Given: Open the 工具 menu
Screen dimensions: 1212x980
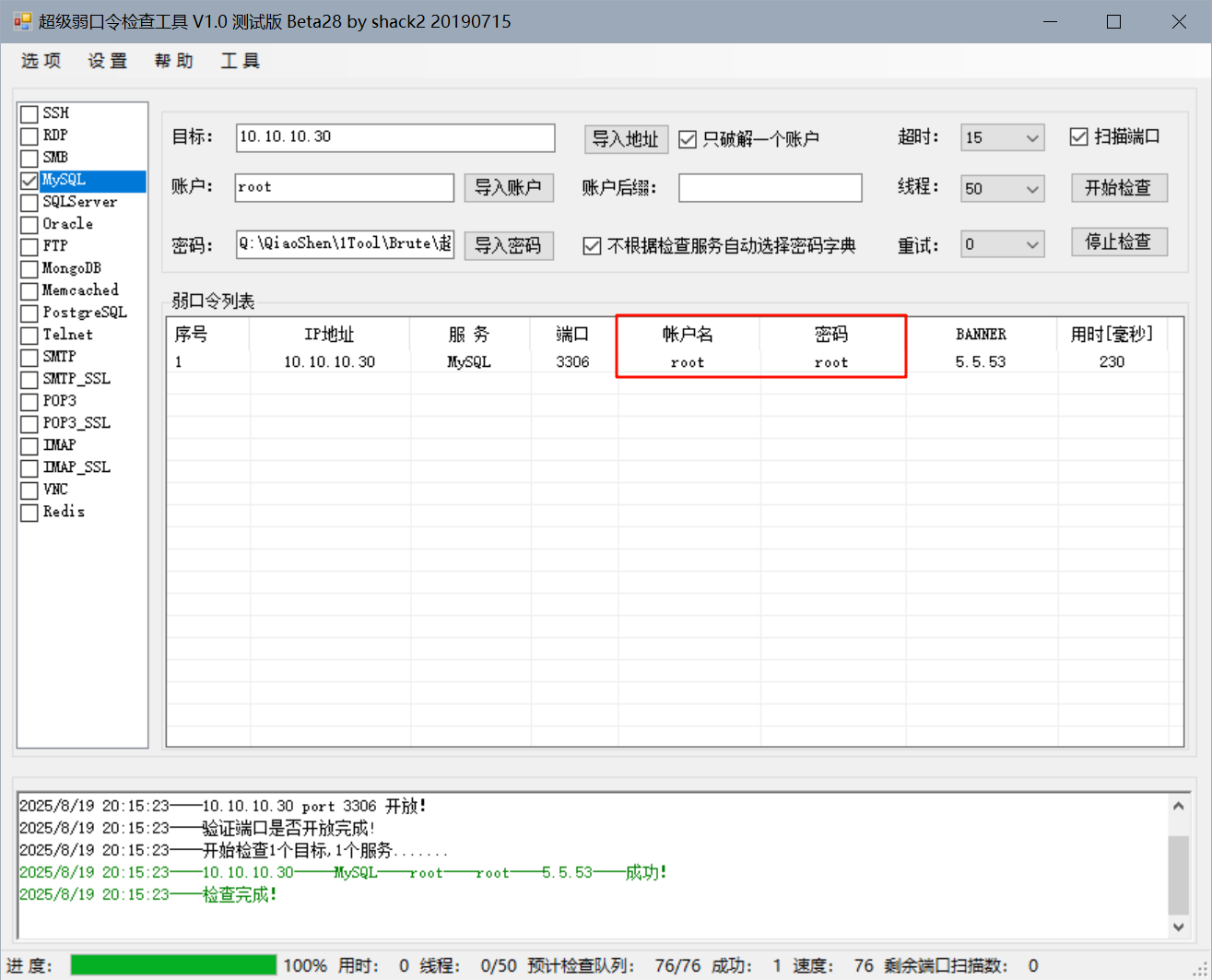Looking at the screenshot, I should pyautogui.click(x=240, y=61).
